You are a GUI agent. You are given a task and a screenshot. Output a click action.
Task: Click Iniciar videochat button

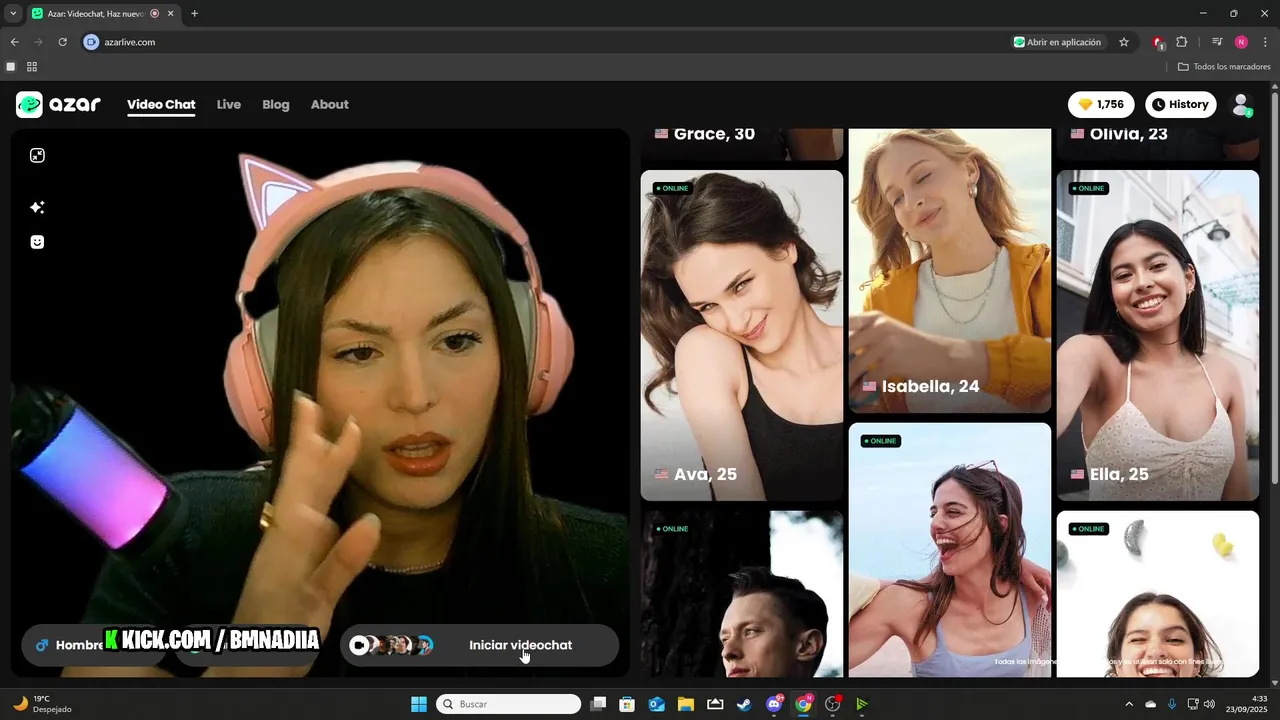480,645
